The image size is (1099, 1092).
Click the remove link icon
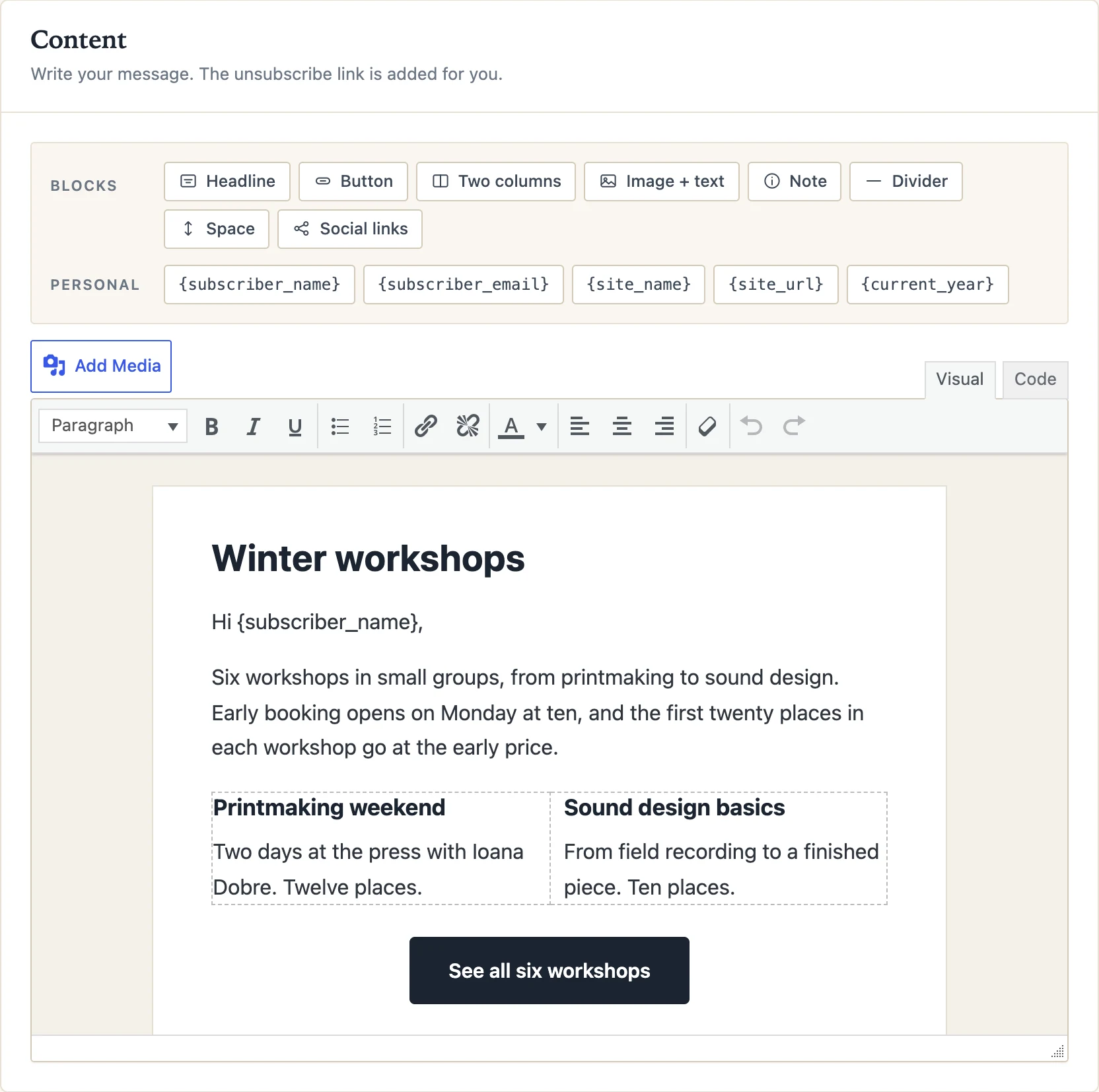click(x=468, y=427)
